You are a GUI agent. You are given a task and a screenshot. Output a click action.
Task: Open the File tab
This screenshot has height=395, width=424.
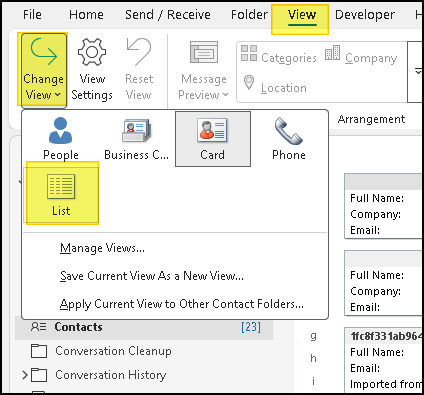(x=32, y=15)
